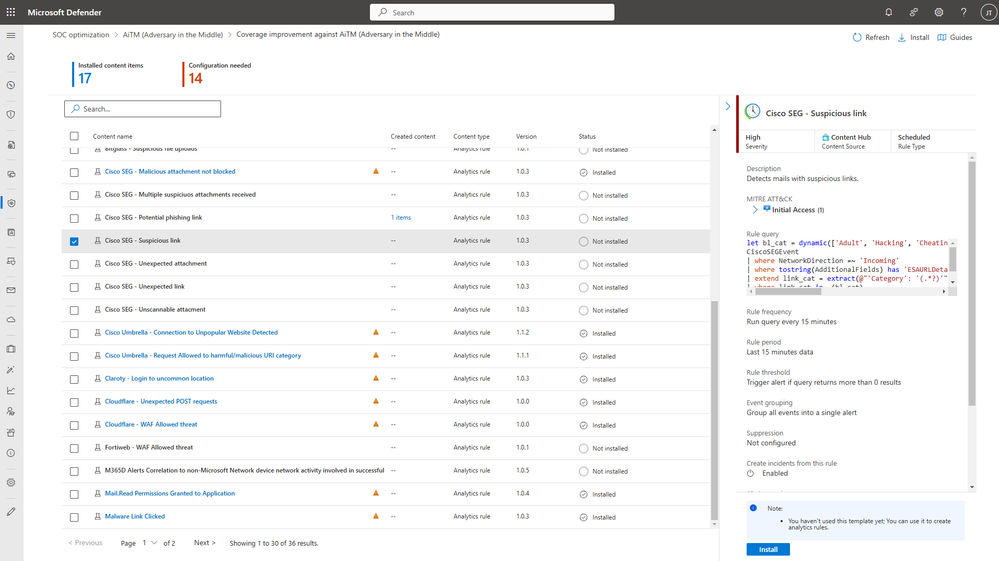Click the content list search field
The height and width of the screenshot is (561, 999).
pyautogui.click(x=142, y=109)
